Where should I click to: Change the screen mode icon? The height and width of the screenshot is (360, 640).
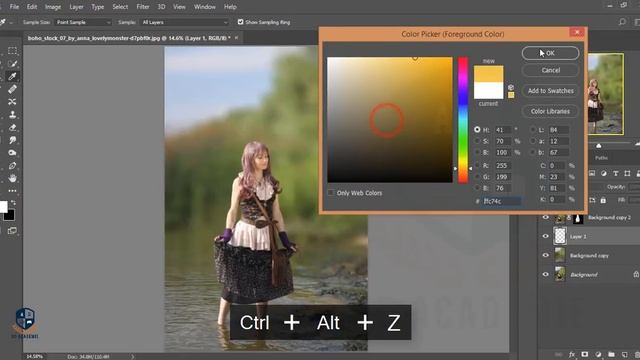click(12, 231)
